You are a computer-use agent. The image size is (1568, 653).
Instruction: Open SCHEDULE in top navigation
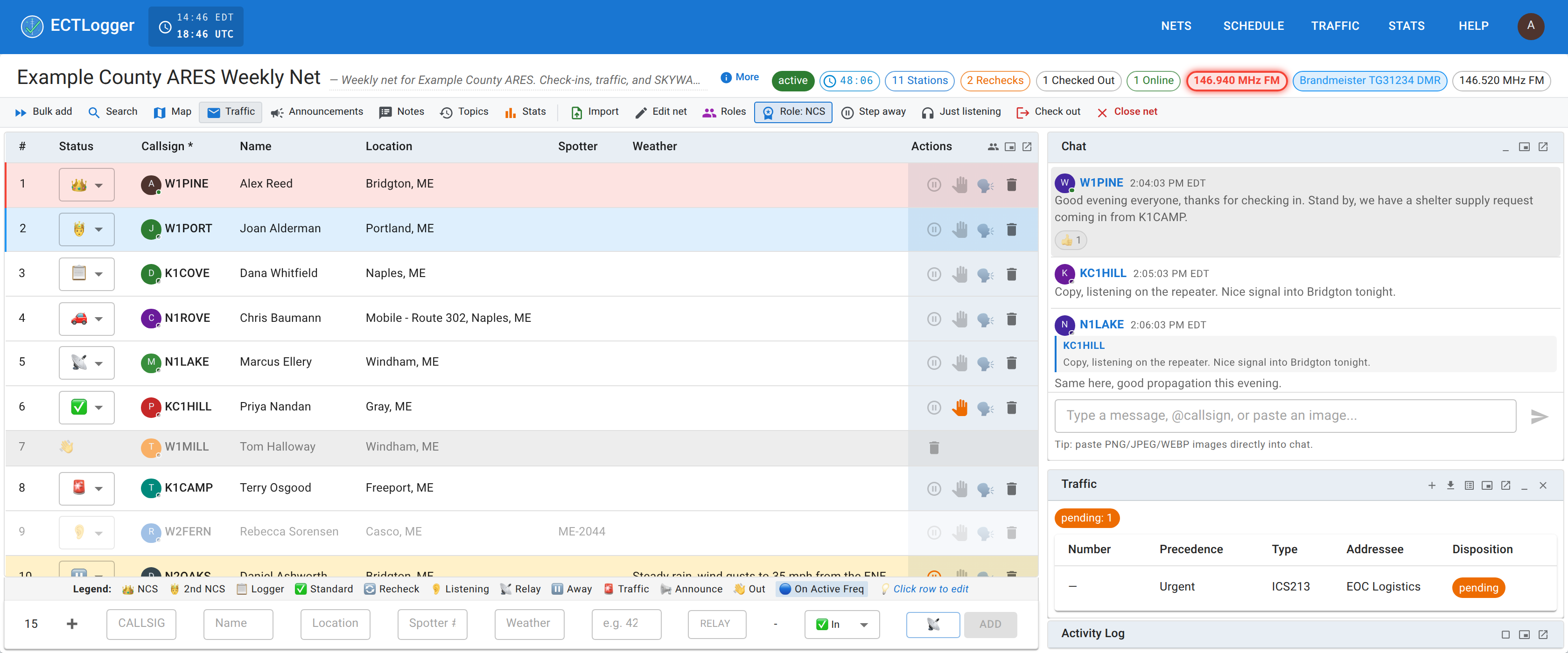pyautogui.click(x=1253, y=26)
